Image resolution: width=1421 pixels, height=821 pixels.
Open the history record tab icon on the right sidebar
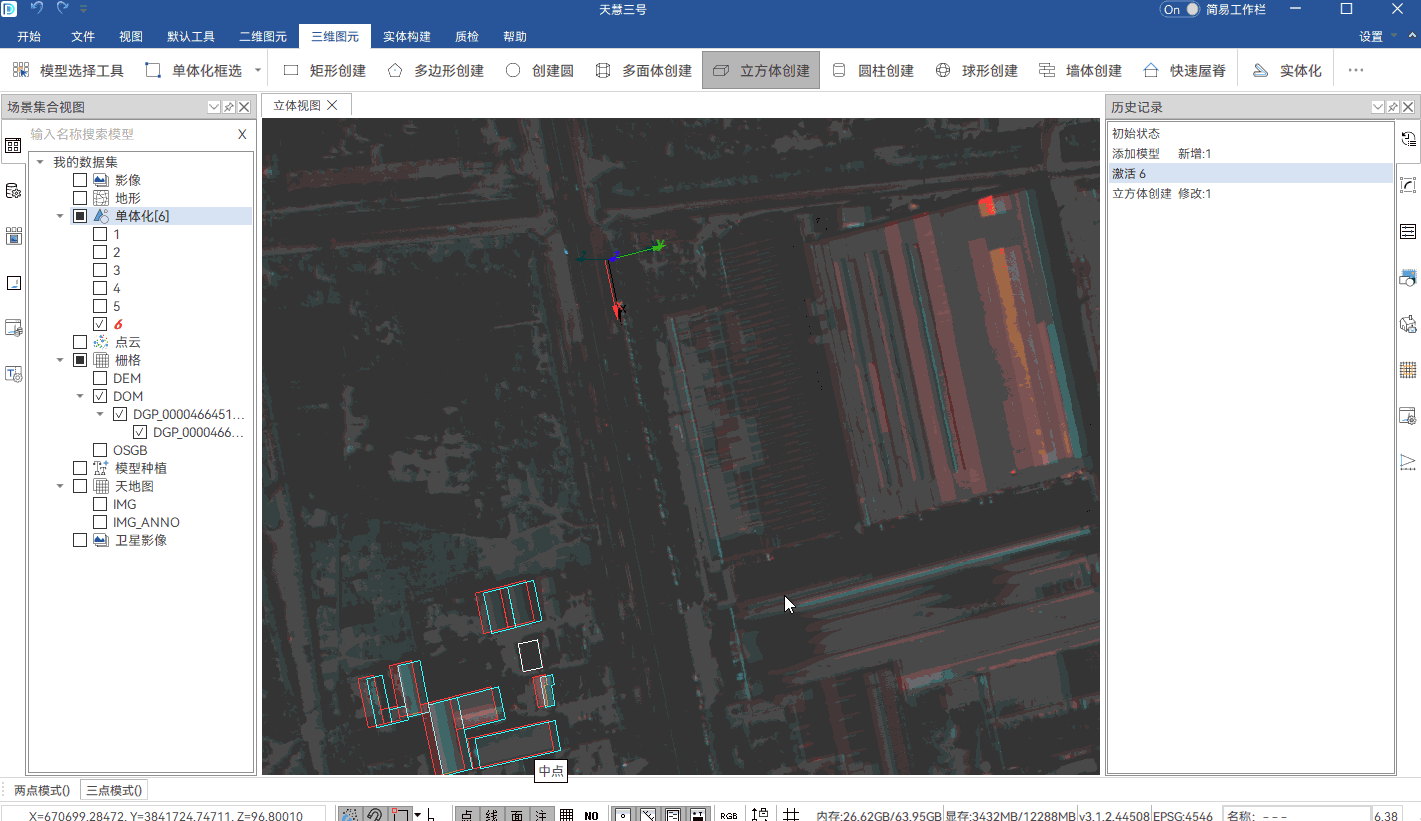(1408, 139)
